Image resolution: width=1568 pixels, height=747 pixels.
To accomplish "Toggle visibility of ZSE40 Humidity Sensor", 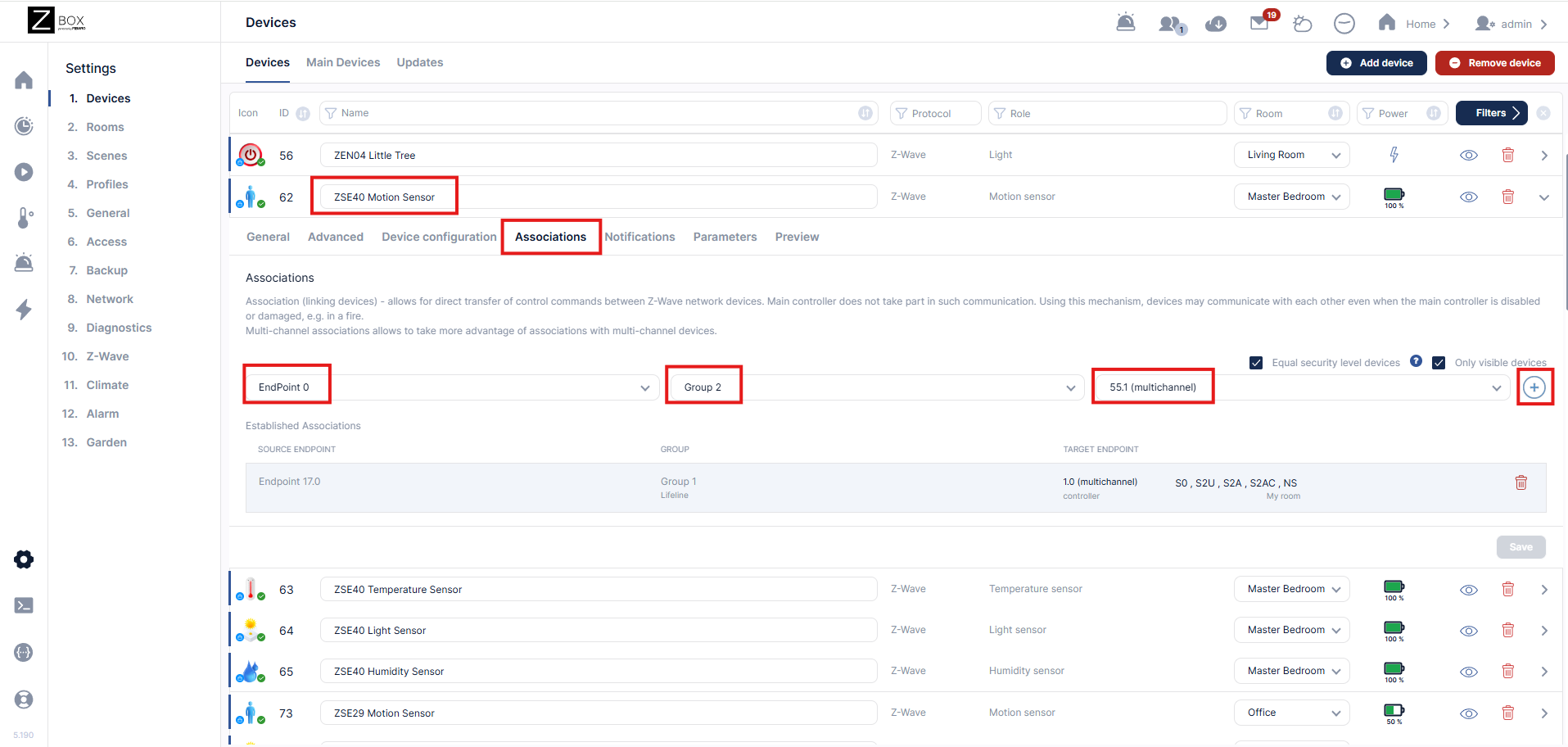I will tap(1469, 672).
